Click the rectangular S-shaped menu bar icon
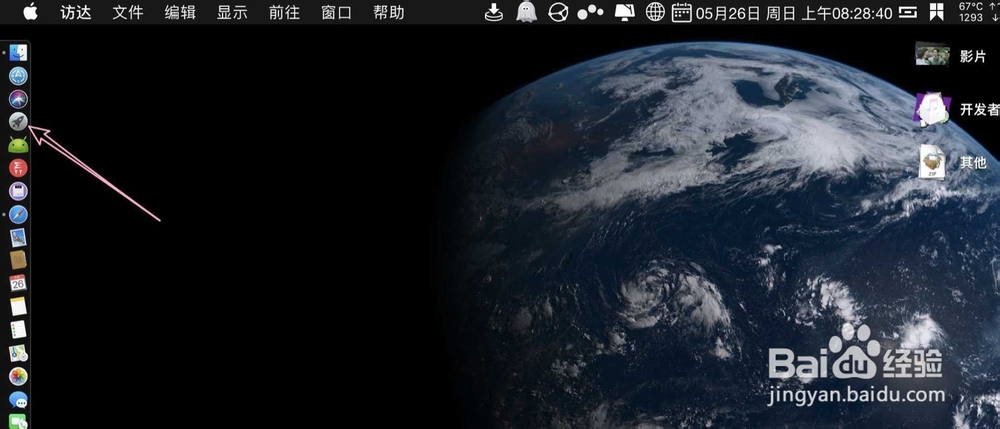 coord(908,12)
